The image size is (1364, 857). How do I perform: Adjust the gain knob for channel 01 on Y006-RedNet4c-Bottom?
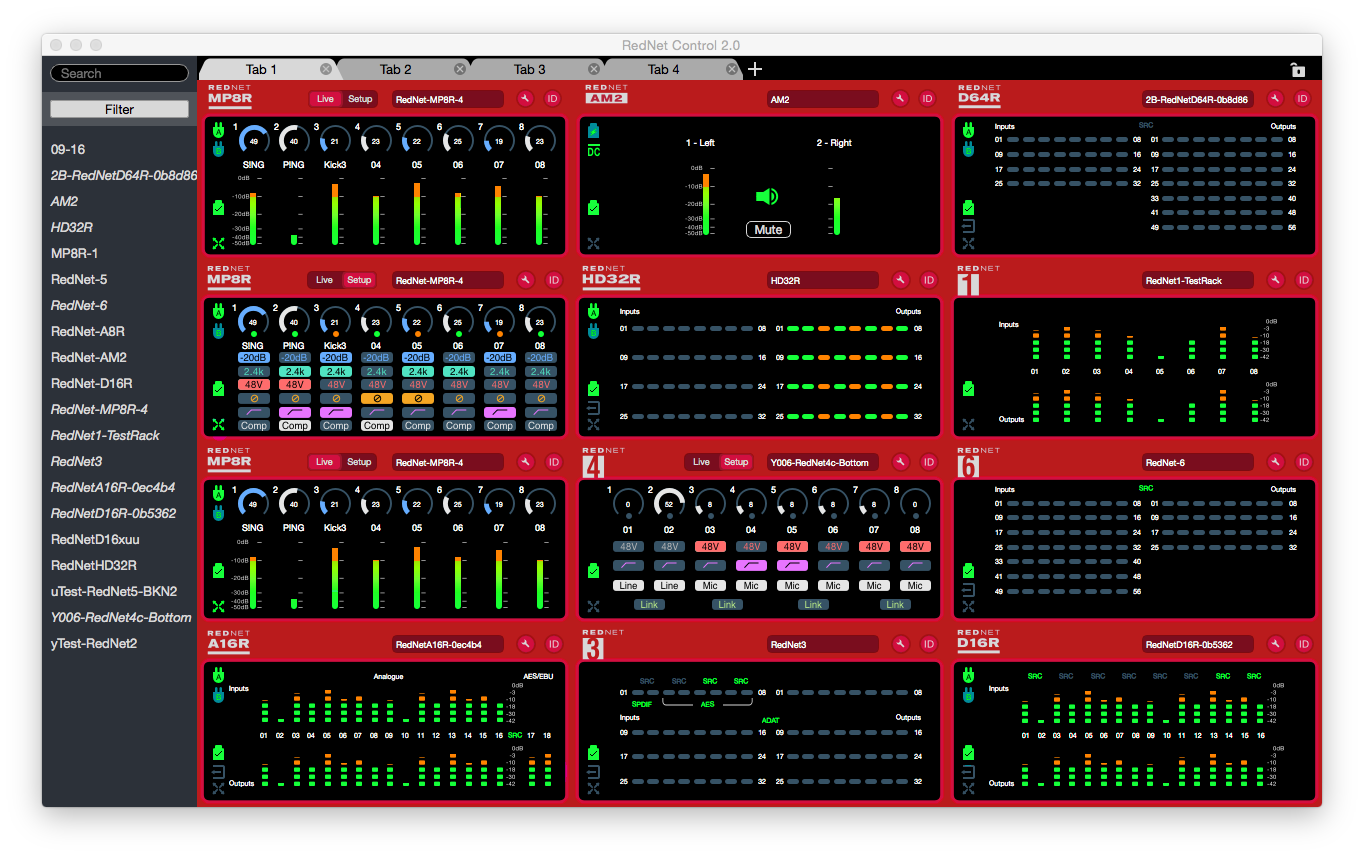tap(628, 503)
